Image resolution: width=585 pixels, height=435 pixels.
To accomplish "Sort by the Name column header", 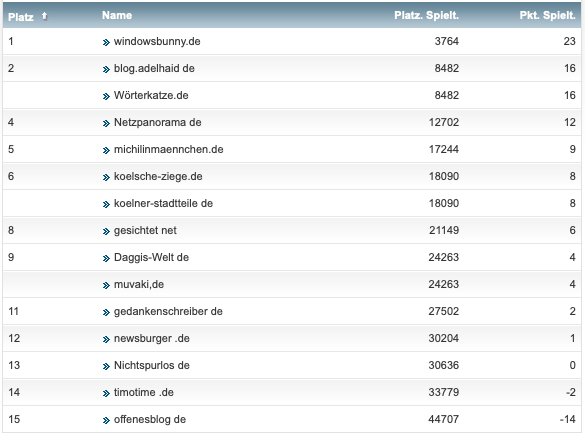I will pyautogui.click(x=117, y=15).
